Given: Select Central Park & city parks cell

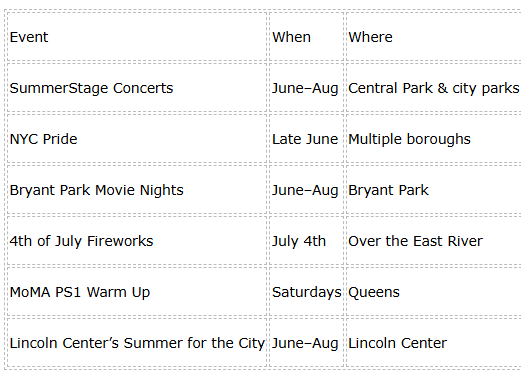Looking at the screenshot, I should coord(434,88).
